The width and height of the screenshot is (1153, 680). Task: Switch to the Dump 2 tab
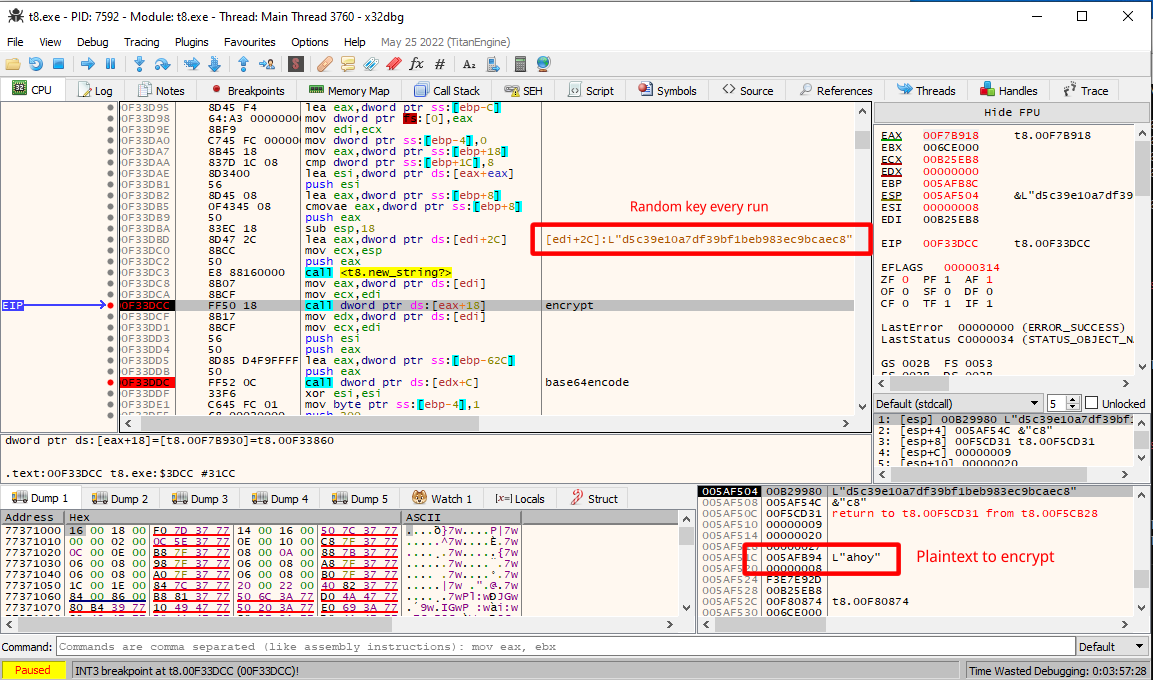[121, 498]
